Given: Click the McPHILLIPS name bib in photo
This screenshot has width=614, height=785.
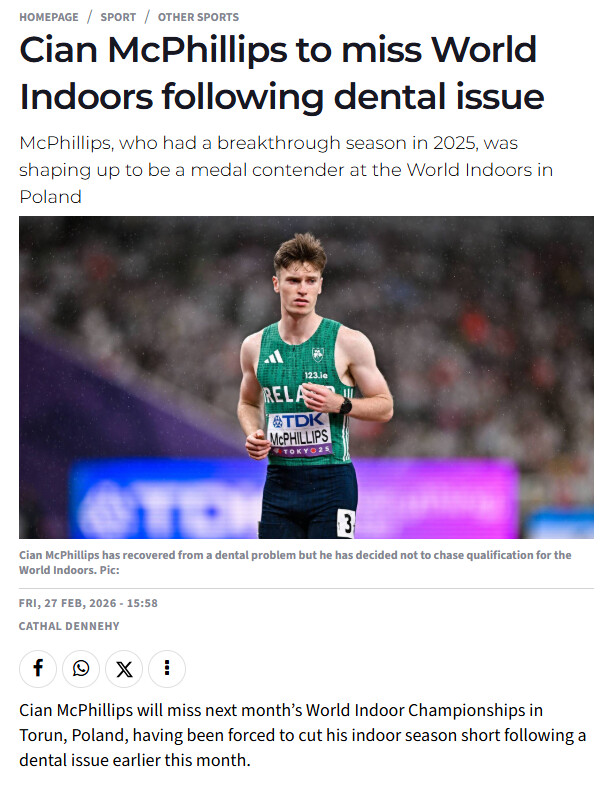Looking at the screenshot, I should pyautogui.click(x=299, y=437).
